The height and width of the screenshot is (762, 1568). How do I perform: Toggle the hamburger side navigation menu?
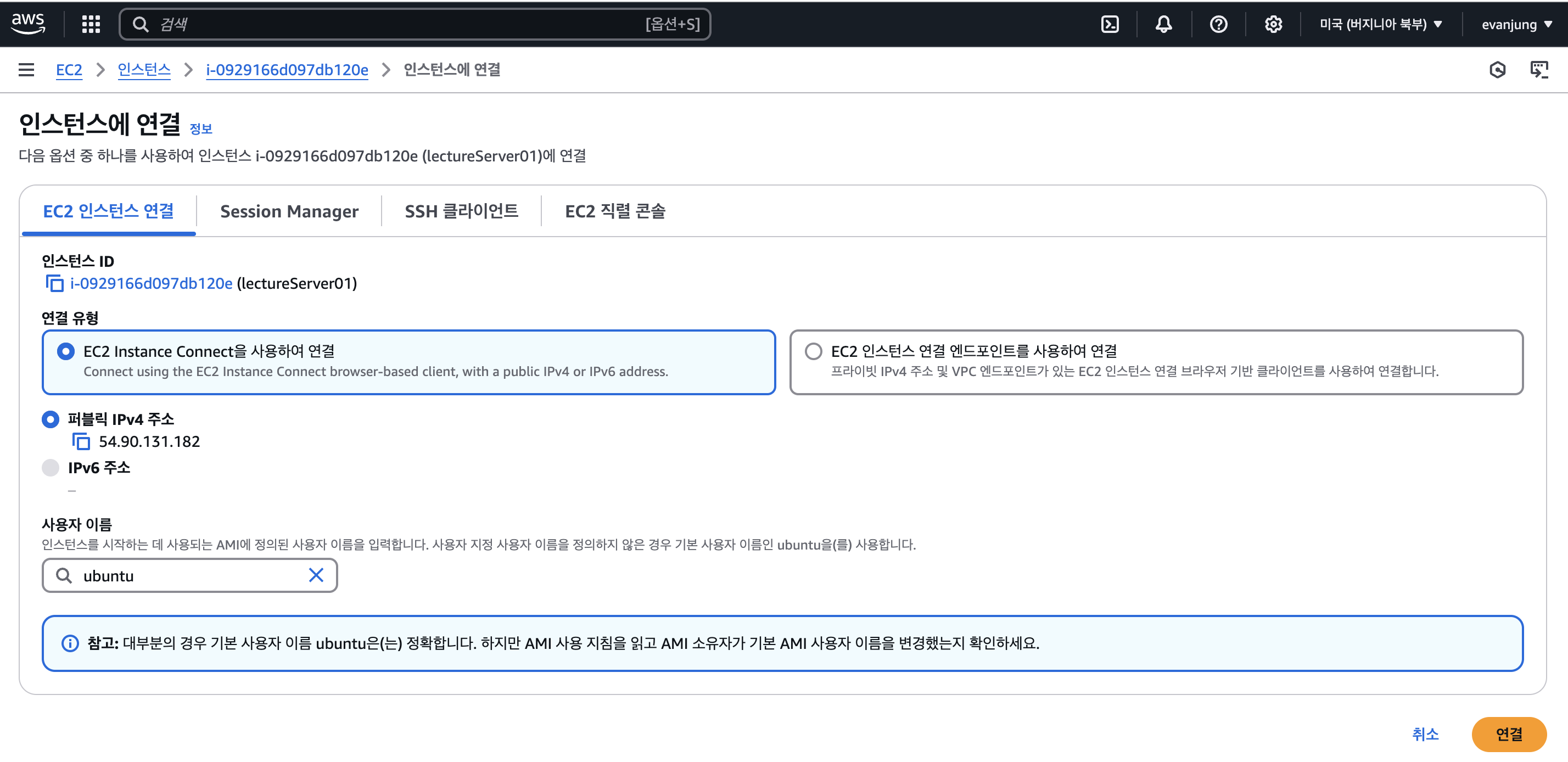(x=26, y=70)
